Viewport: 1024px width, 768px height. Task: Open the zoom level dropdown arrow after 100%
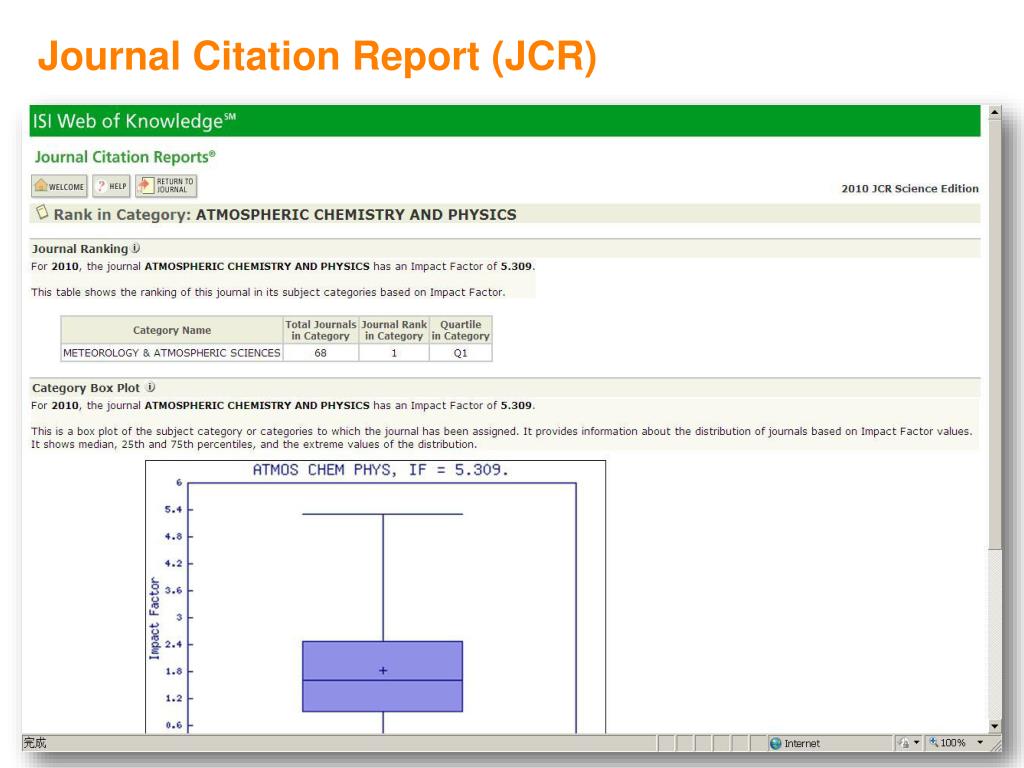pyautogui.click(x=980, y=743)
